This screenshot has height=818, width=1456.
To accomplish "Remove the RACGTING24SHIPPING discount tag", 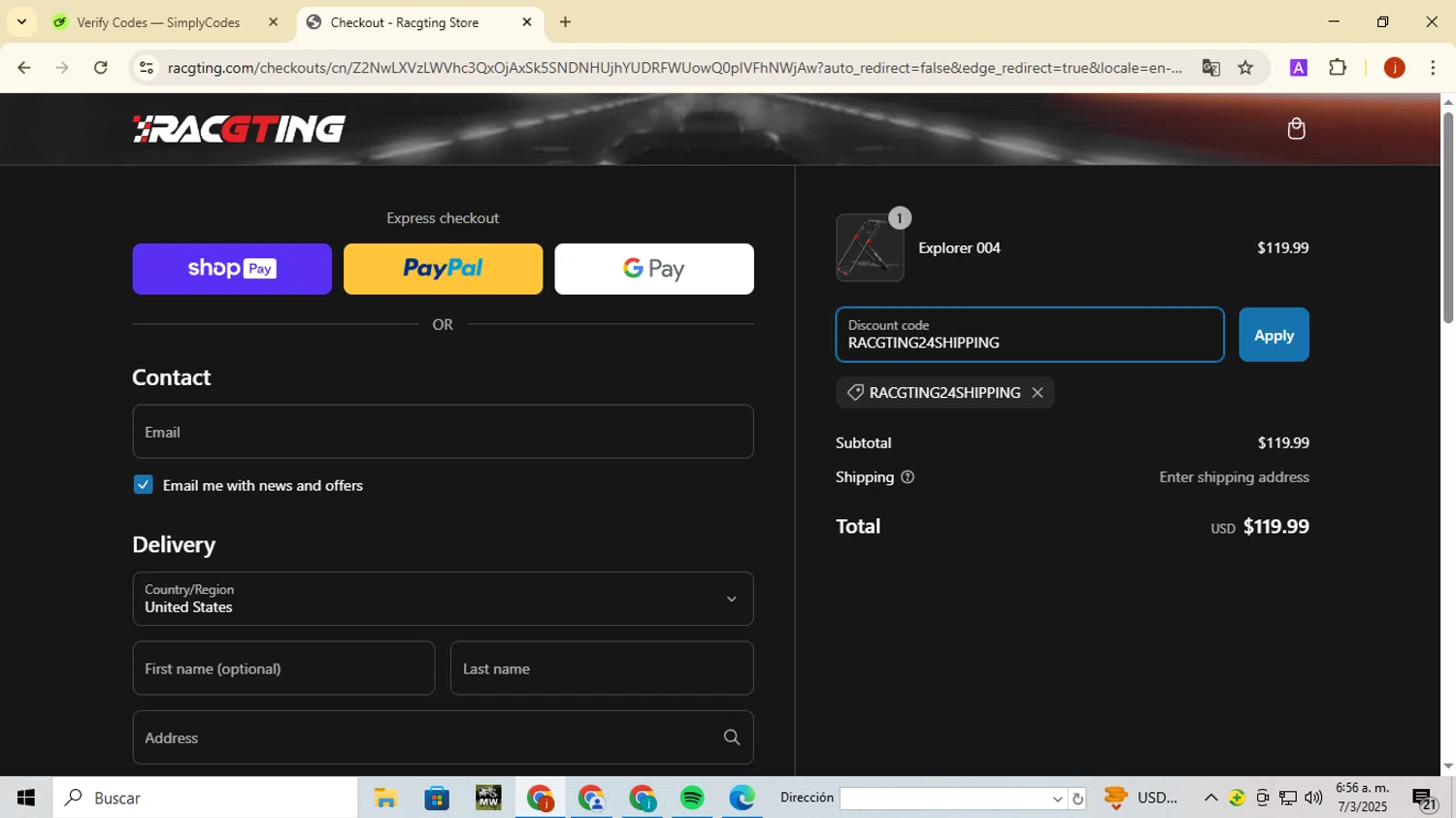I will pos(1038,392).
